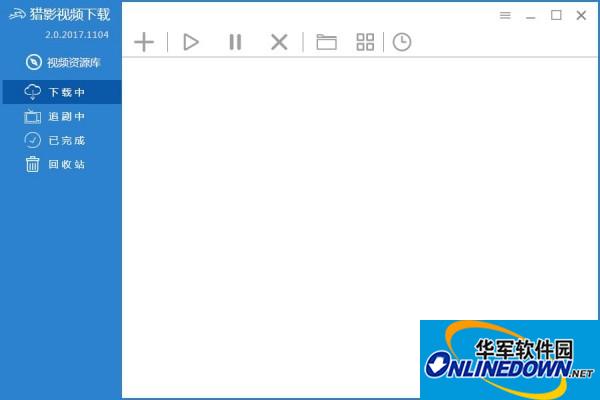Click the cloud download icon in sidebar
600x400 pixels.
coord(33,92)
